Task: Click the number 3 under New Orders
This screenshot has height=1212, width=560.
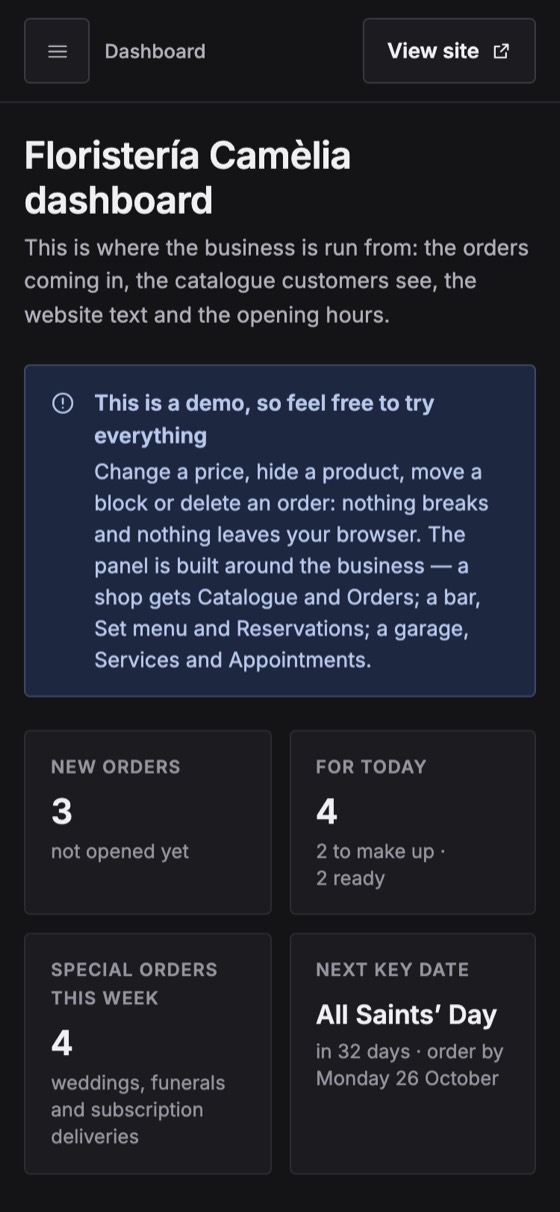Action: (62, 811)
